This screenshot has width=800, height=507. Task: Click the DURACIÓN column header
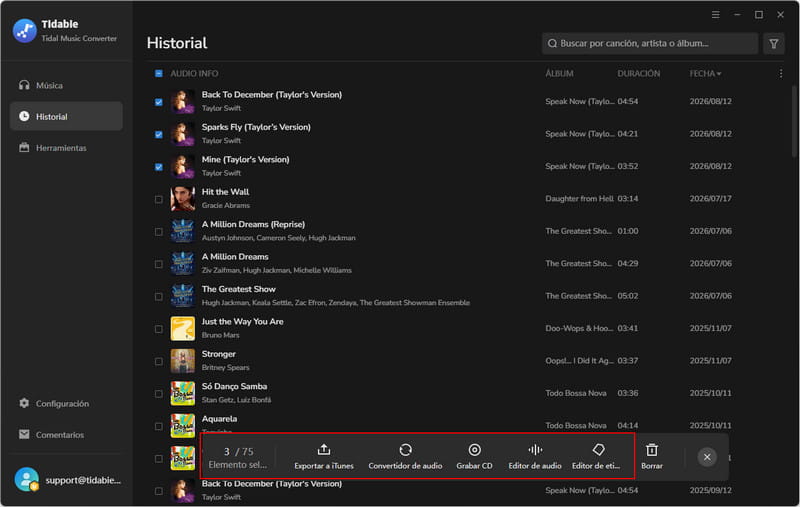click(638, 73)
